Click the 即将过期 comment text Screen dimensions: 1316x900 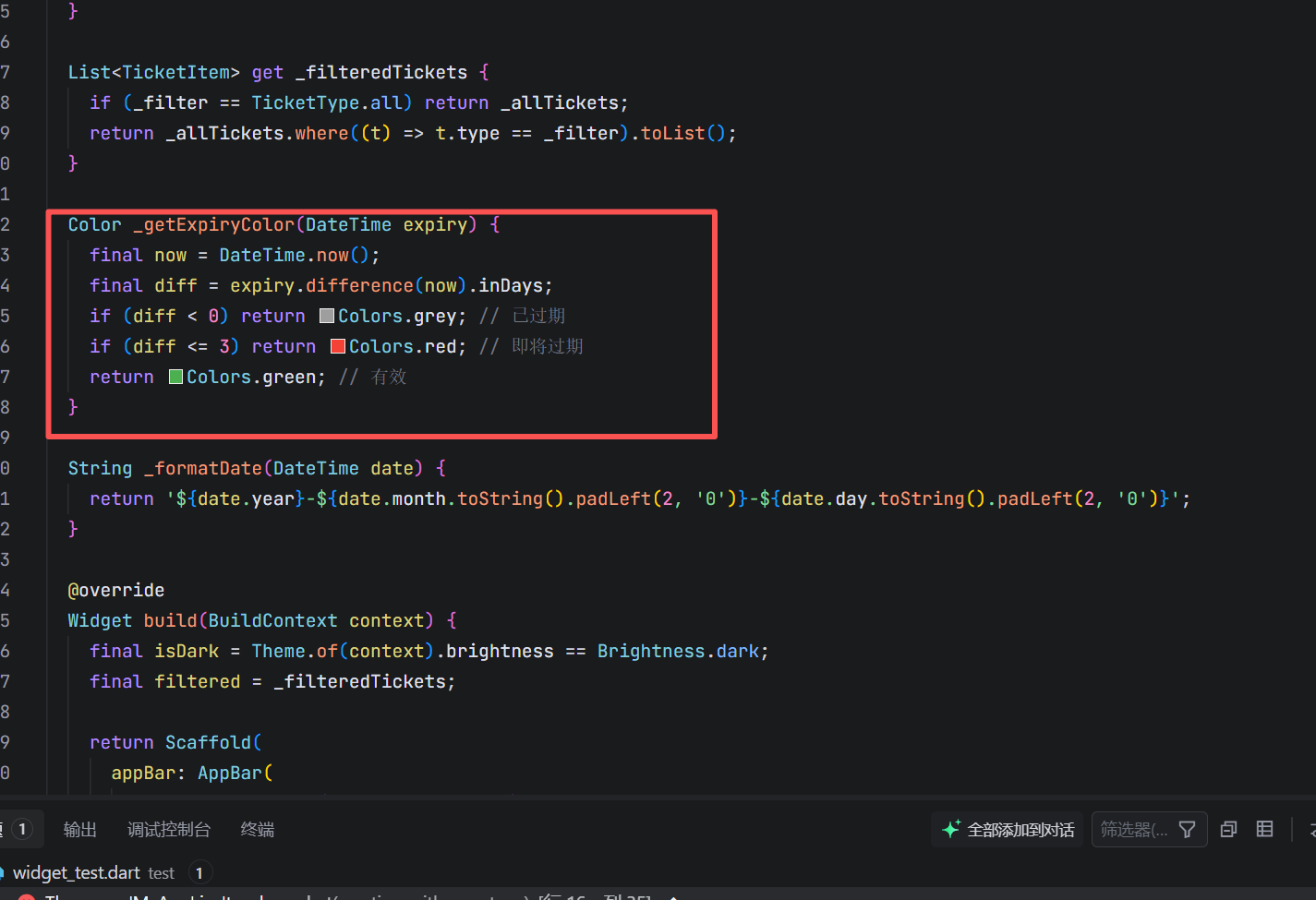point(548,347)
